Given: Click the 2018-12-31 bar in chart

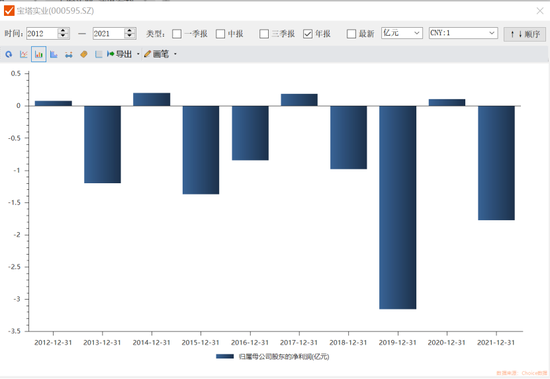Looking at the screenshot, I should 348,137.
